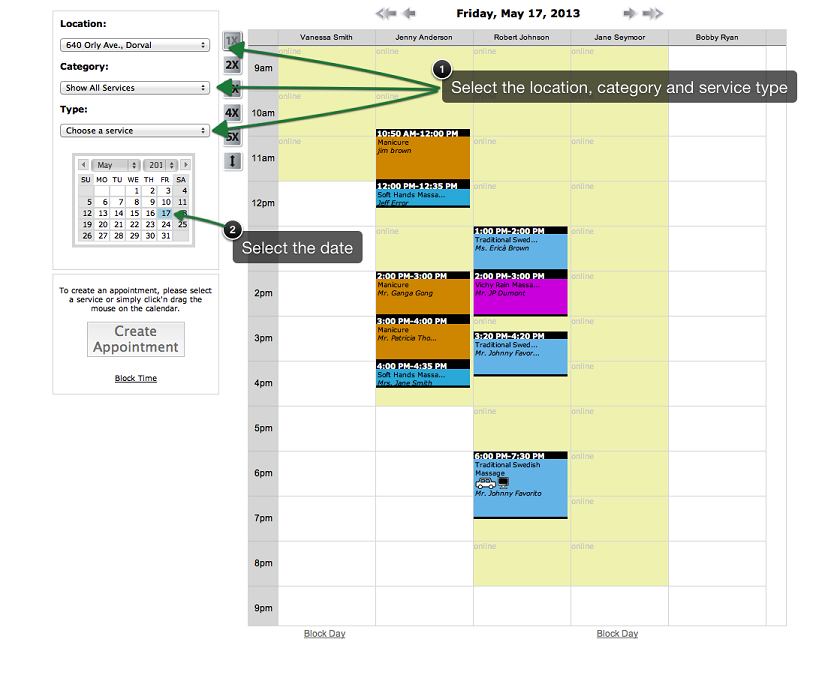Select May 24 in mini calendar
The width and height of the screenshot is (819, 675).
[x=166, y=225]
